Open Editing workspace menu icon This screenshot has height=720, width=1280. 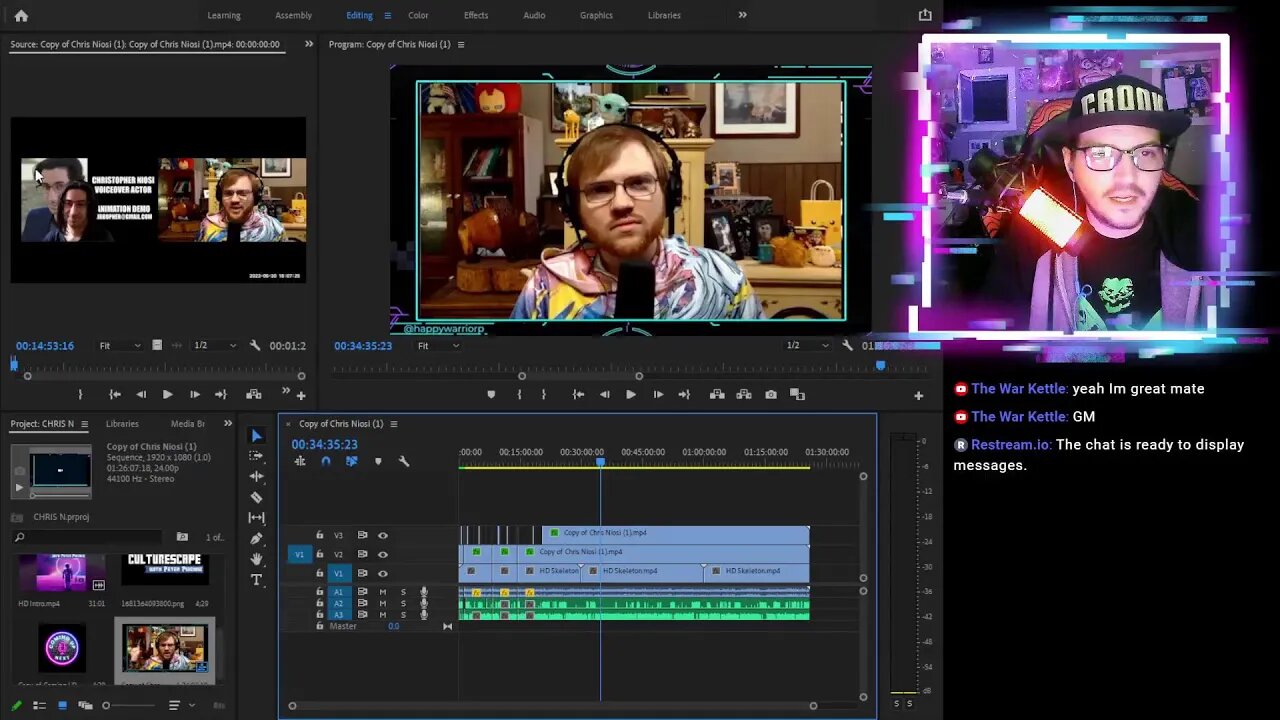point(387,15)
